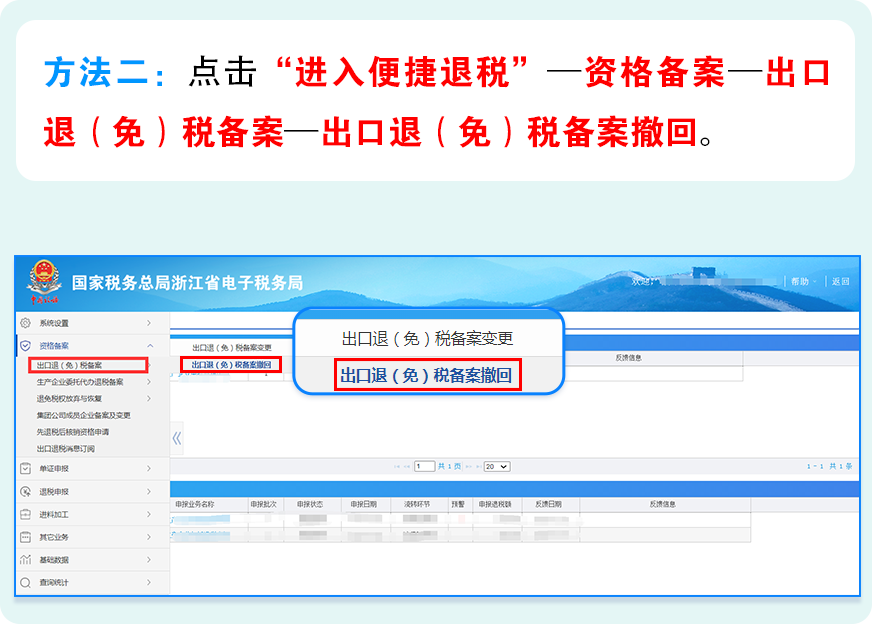The image size is (873, 624).
Task: Click the 系统设置 gear icon
Action: click(x=26, y=323)
